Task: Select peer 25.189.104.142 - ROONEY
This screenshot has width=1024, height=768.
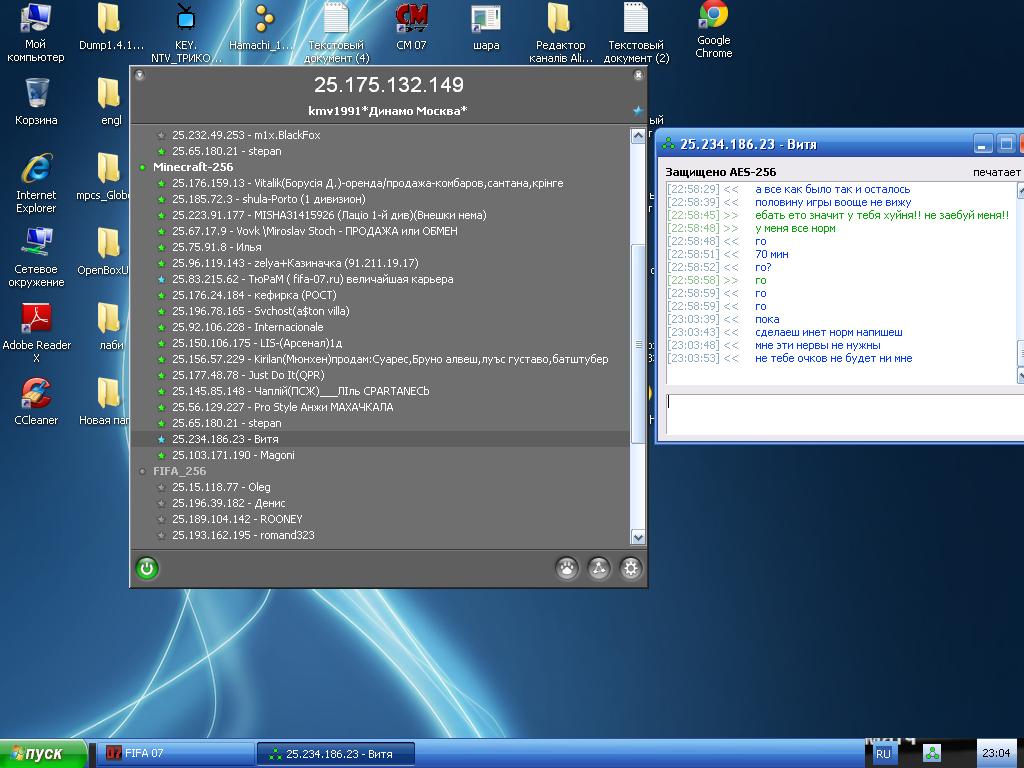Action: click(237, 519)
